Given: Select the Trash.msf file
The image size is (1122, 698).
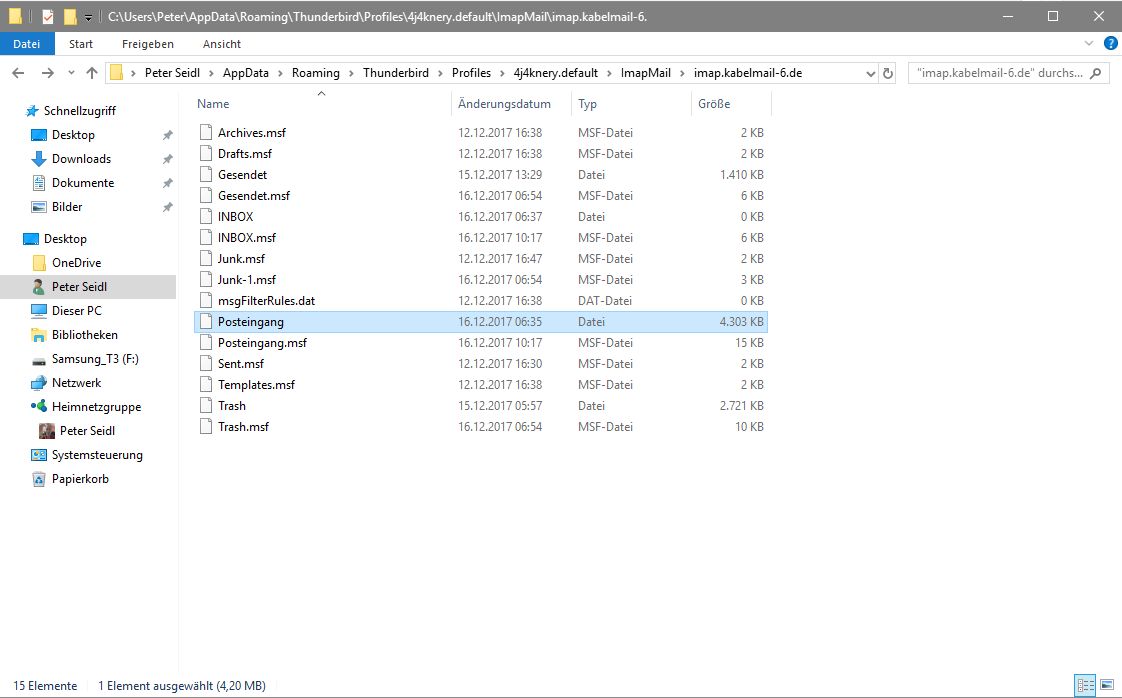Looking at the screenshot, I should (x=243, y=427).
